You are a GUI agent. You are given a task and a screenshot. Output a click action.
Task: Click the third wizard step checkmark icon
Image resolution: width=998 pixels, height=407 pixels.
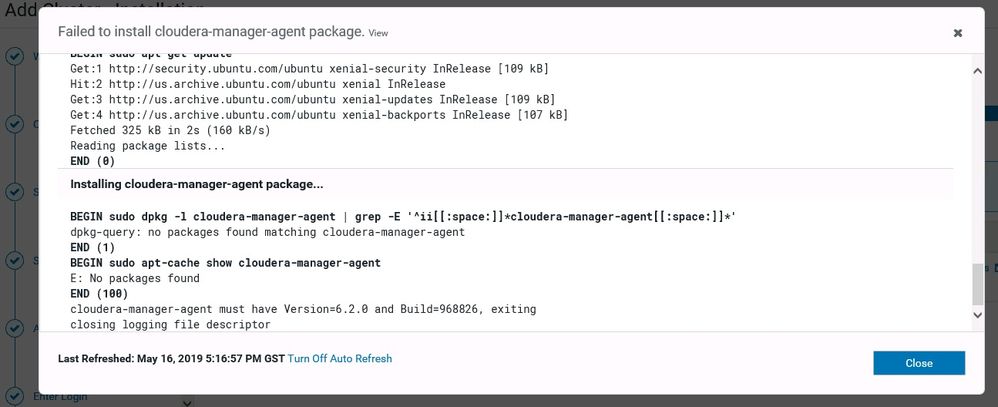point(15,192)
